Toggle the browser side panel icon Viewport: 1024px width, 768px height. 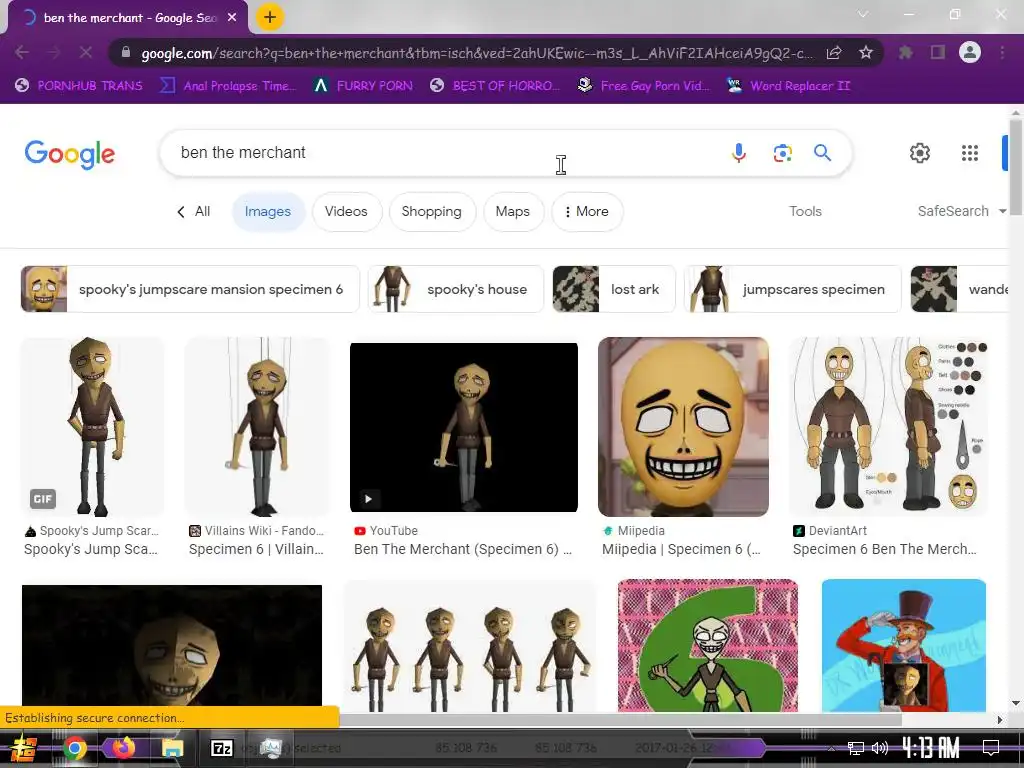point(938,52)
